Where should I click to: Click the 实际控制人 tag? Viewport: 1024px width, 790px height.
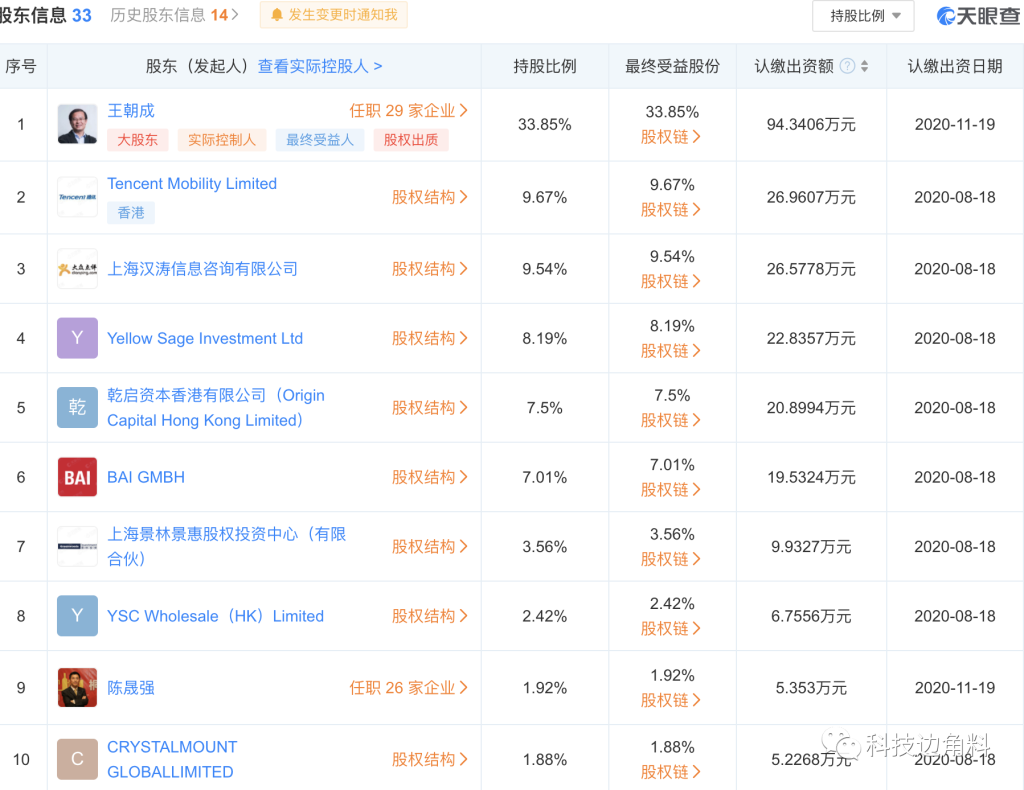[222, 140]
